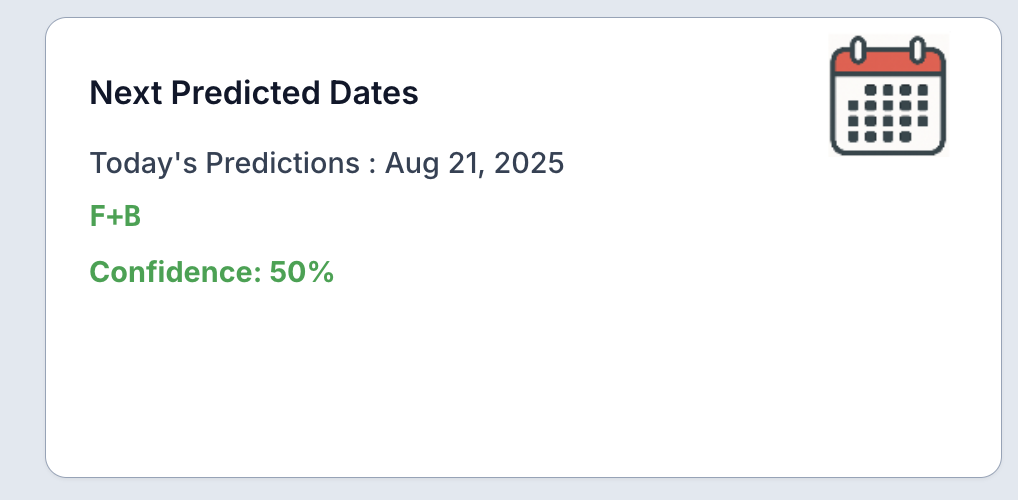The height and width of the screenshot is (500, 1018).
Task: Click the year 2025 in the date
Action: coord(528,162)
